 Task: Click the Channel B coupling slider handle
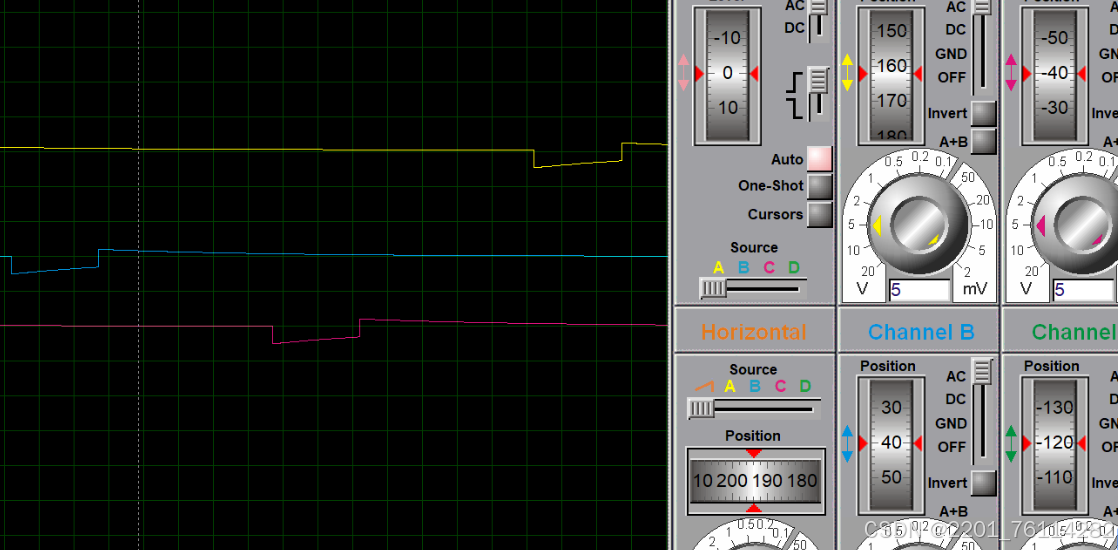[983, 370]
